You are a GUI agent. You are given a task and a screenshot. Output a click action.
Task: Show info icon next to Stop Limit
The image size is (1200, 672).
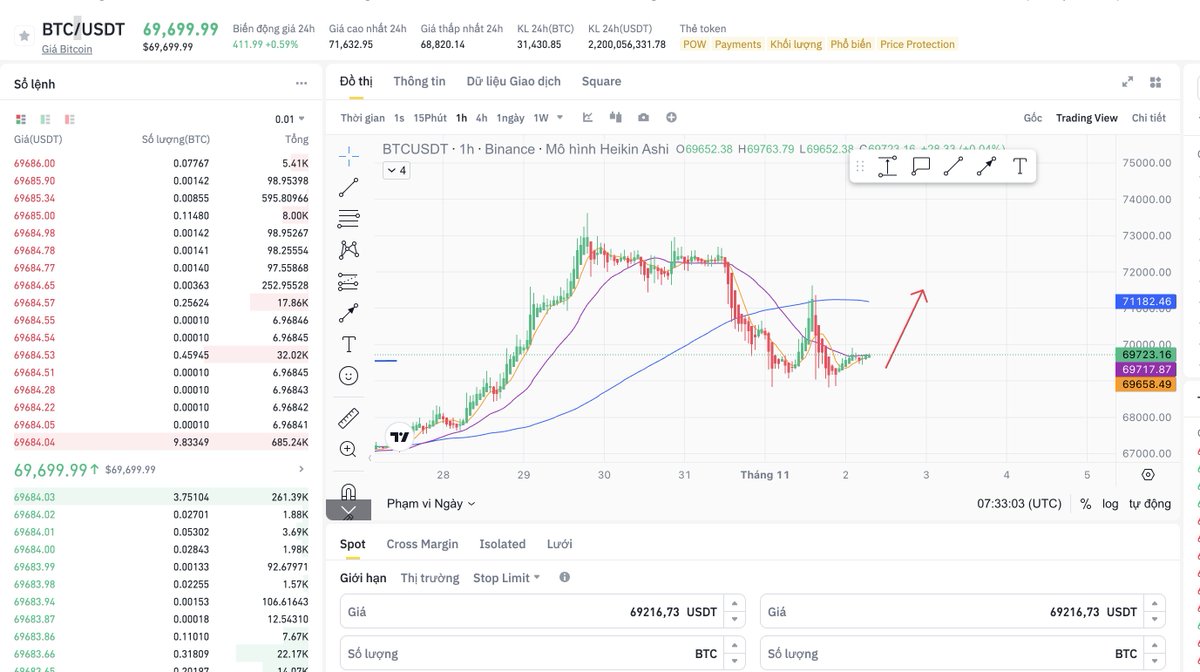[565, 577]
